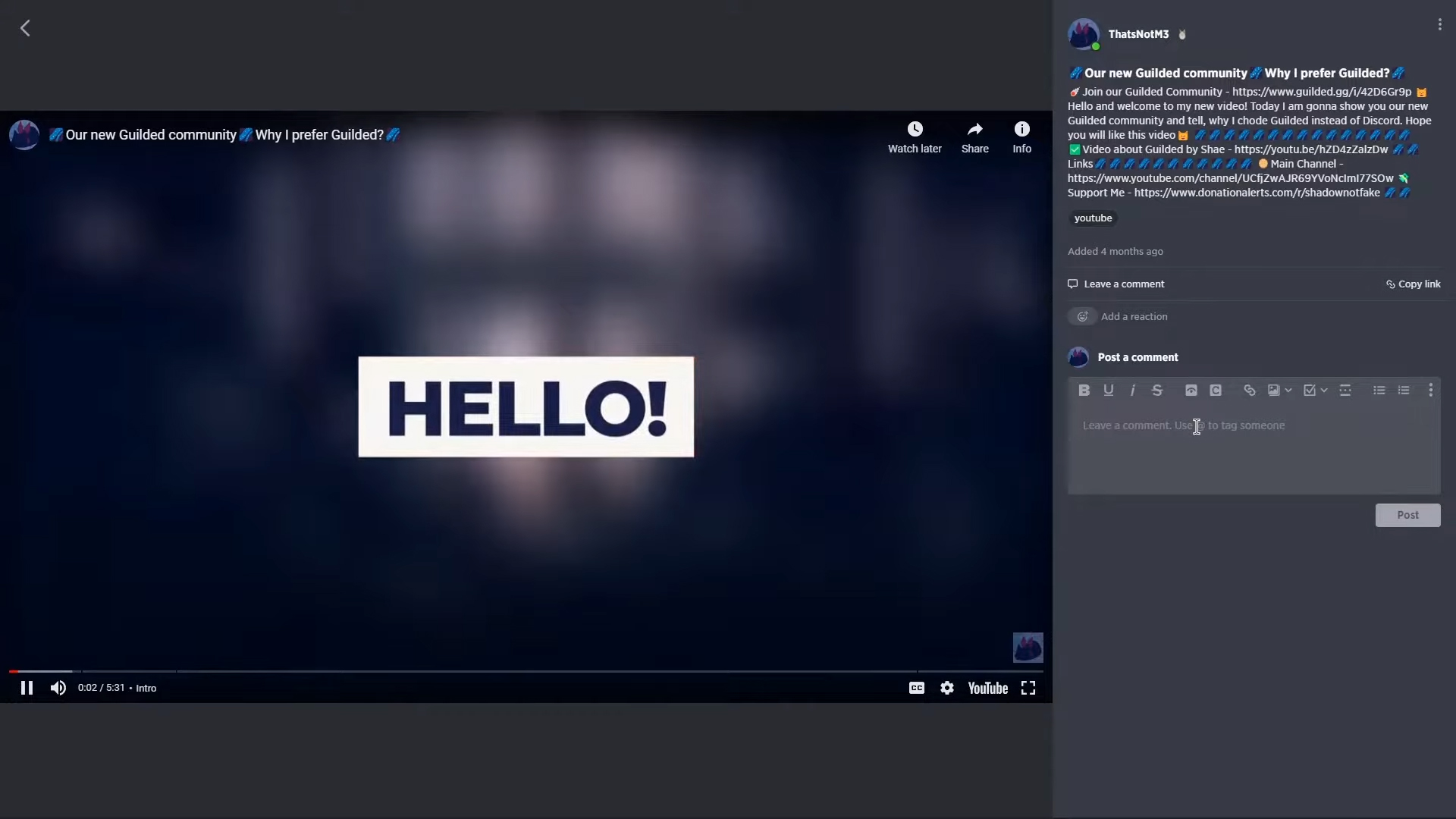
Task: Toggle italic formatting in comment editor
Action: (1132, 390)
